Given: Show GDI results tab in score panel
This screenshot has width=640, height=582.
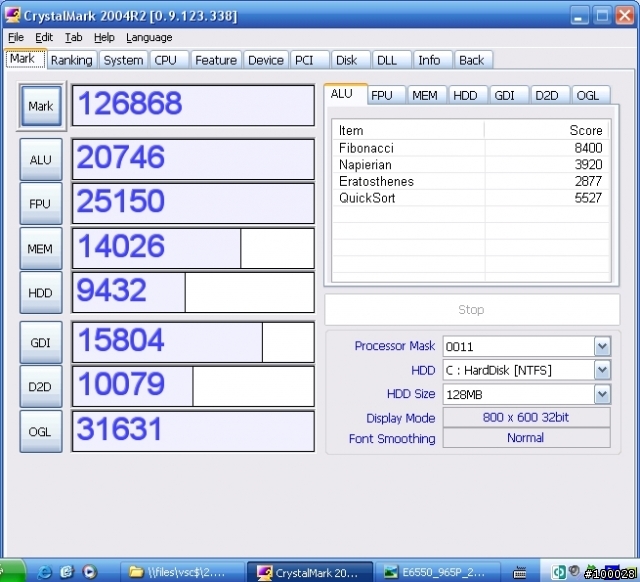Looking at the screenshot, I should coord(509,96).
